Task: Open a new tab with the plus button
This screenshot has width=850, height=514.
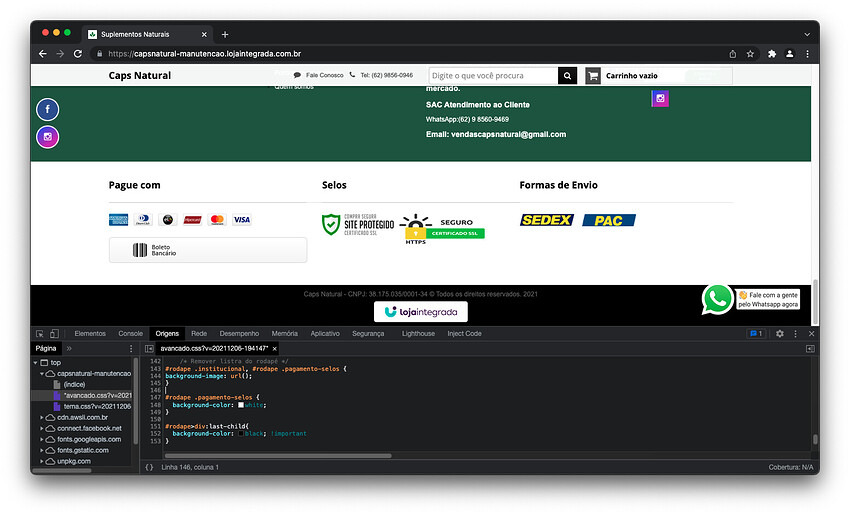Action: [x=225, y=34]
